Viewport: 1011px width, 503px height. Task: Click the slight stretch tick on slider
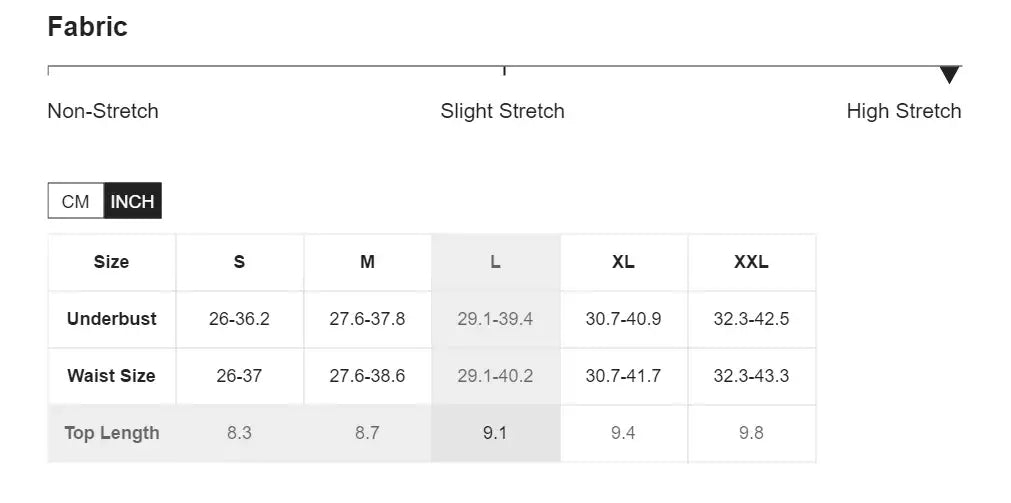504,69
